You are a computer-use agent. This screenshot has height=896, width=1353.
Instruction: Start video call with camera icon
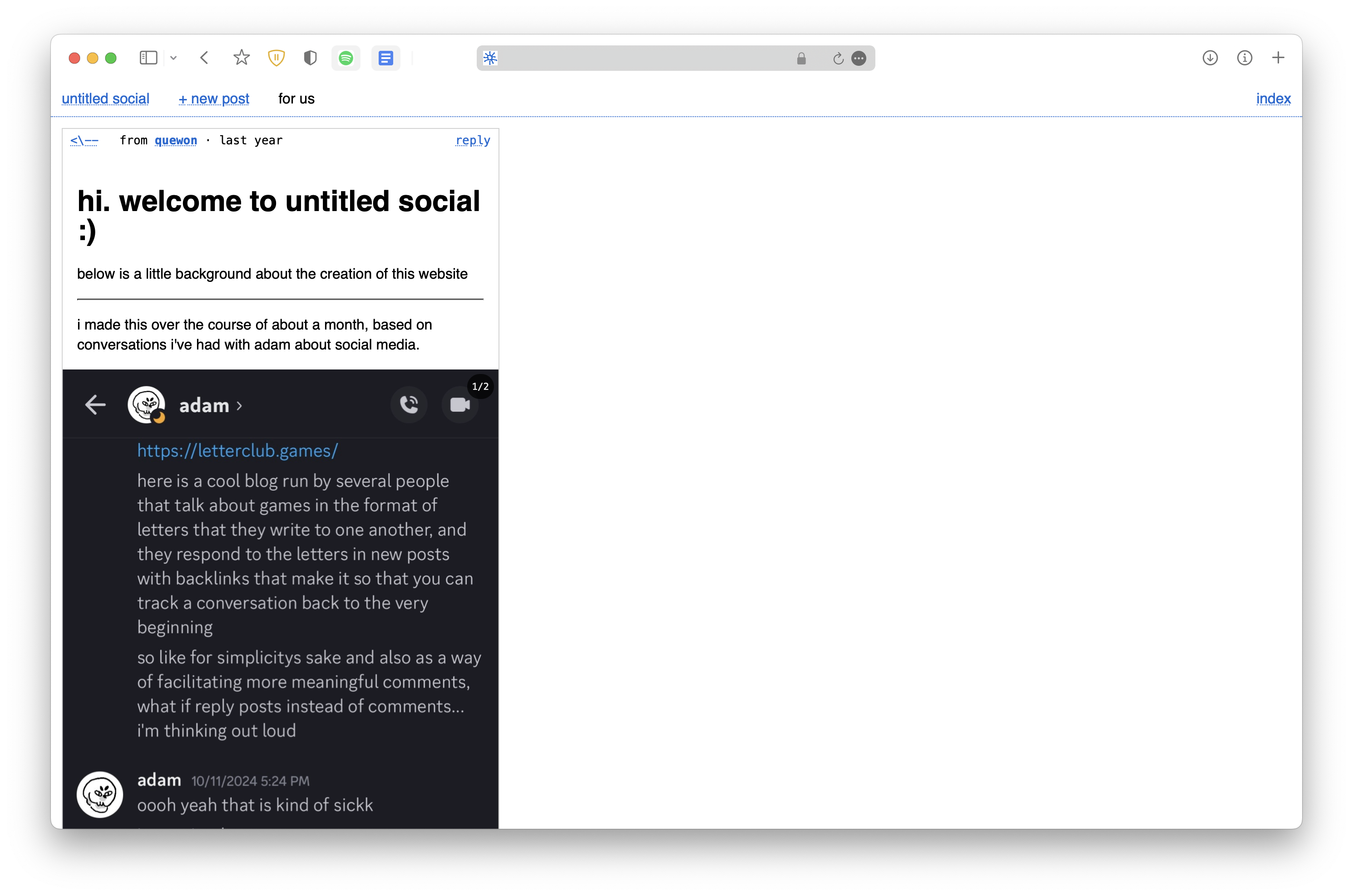click(459, 404)
